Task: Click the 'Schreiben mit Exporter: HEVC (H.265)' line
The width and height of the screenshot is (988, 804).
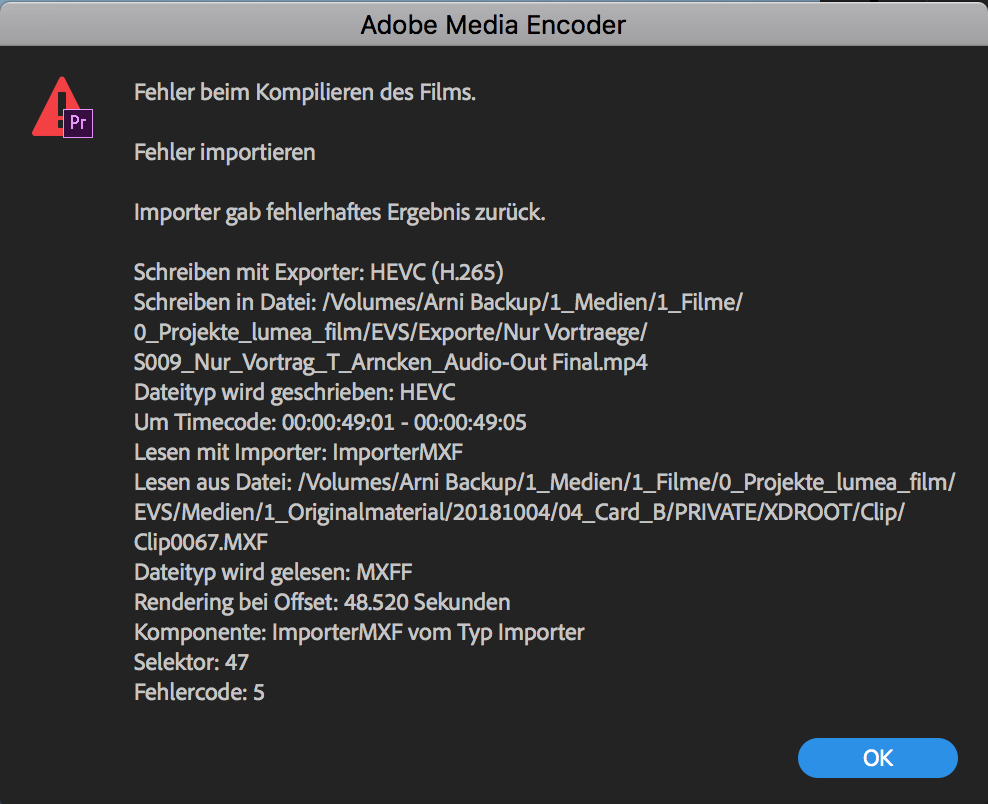Action: point(319,272)
